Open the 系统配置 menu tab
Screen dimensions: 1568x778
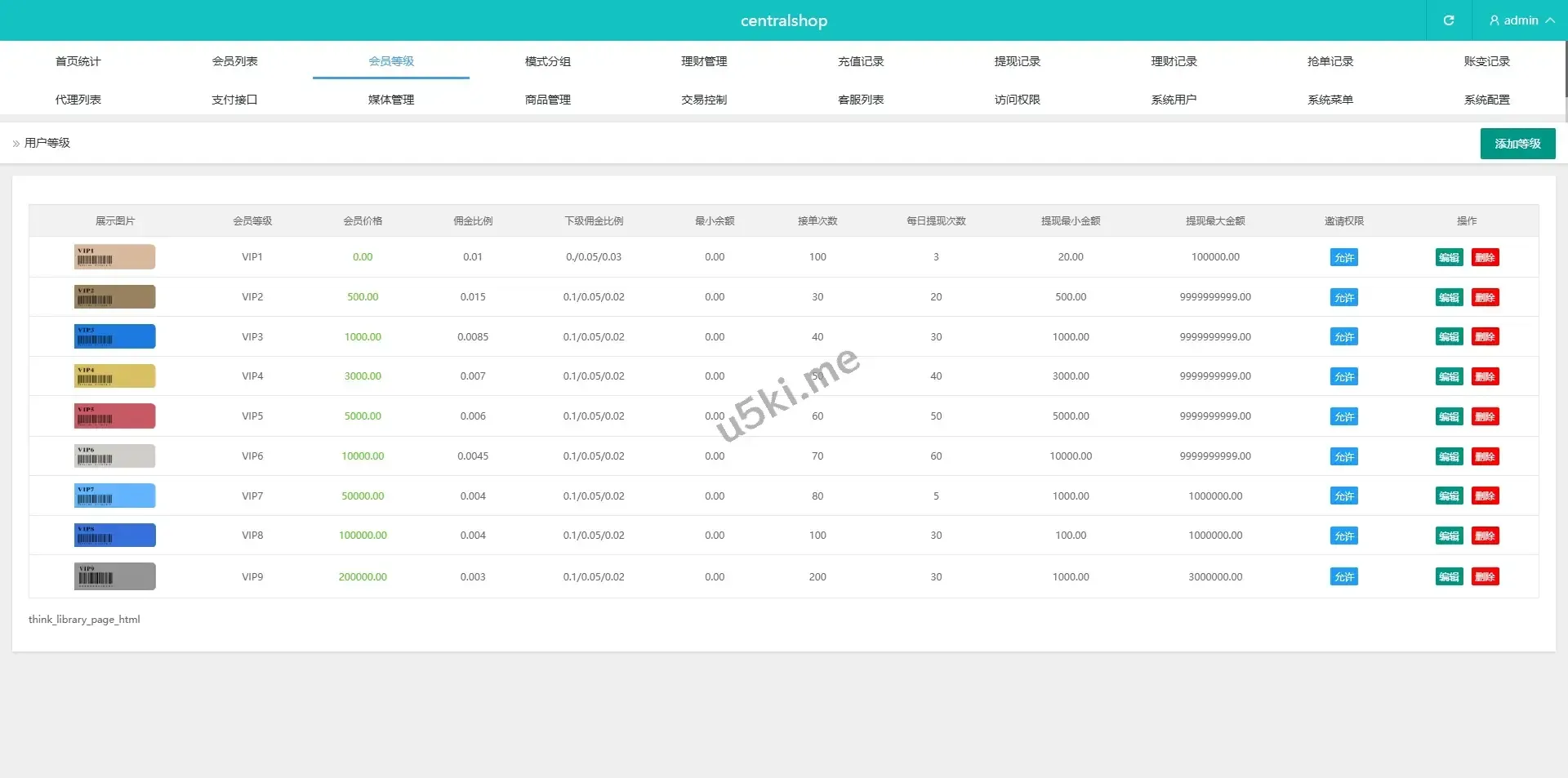[x=1486, y=100]
